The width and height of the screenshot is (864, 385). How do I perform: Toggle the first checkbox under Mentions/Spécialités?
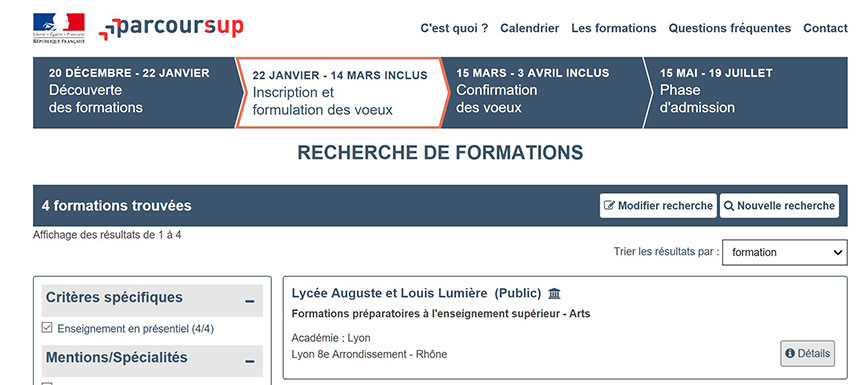coord(47,384)
